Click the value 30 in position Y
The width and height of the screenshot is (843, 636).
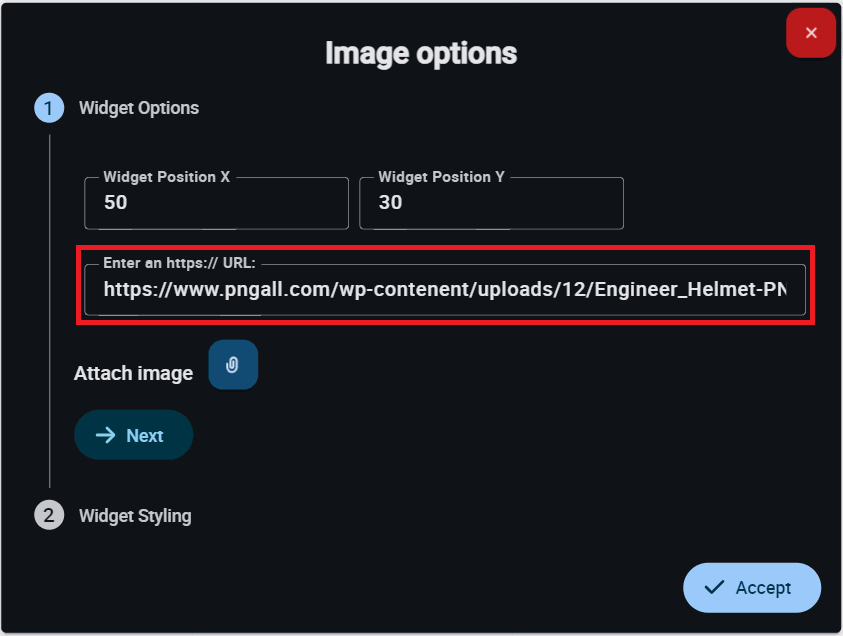point(391,202)
